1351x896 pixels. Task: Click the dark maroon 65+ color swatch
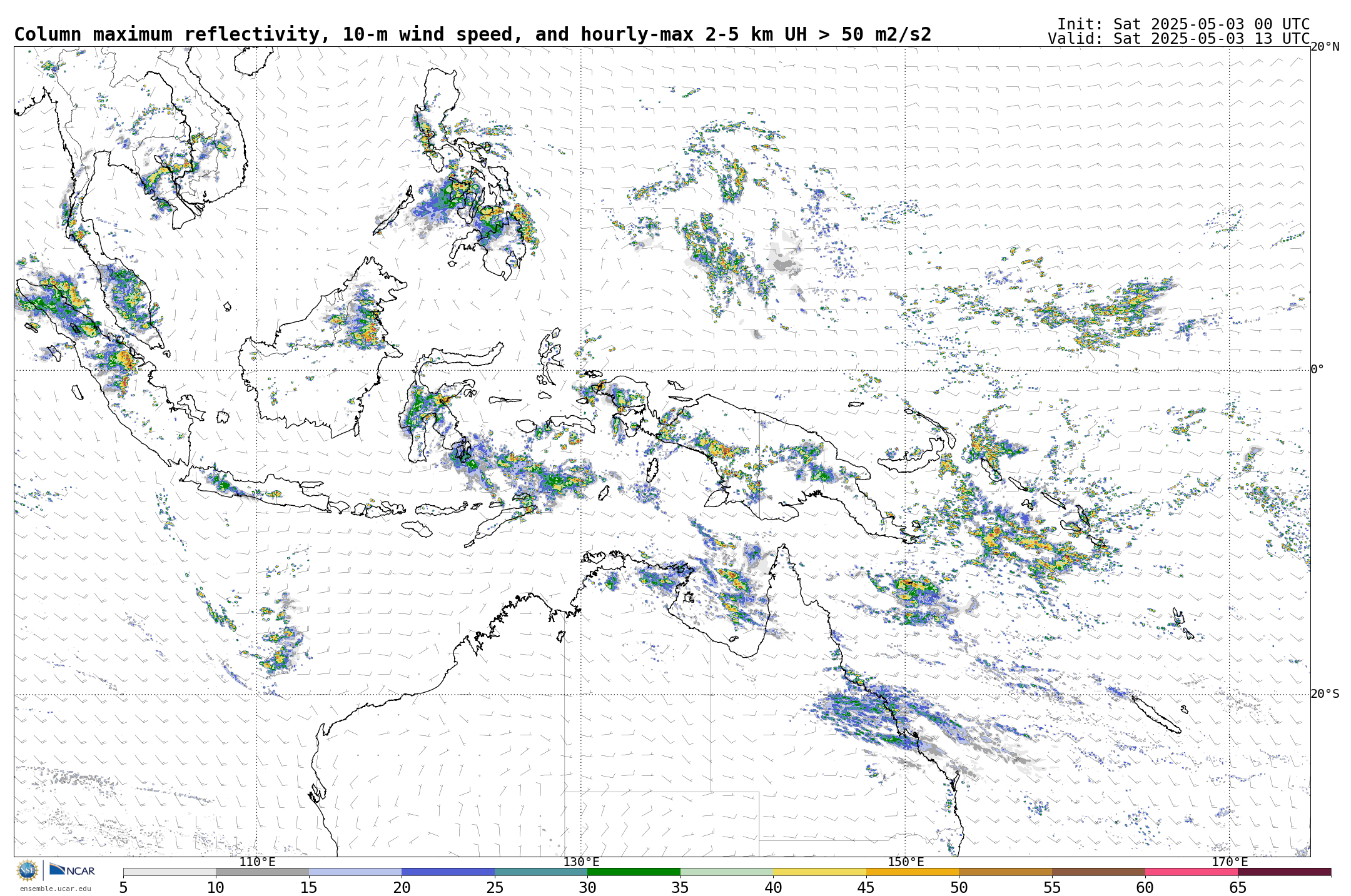click(1284, 872)
